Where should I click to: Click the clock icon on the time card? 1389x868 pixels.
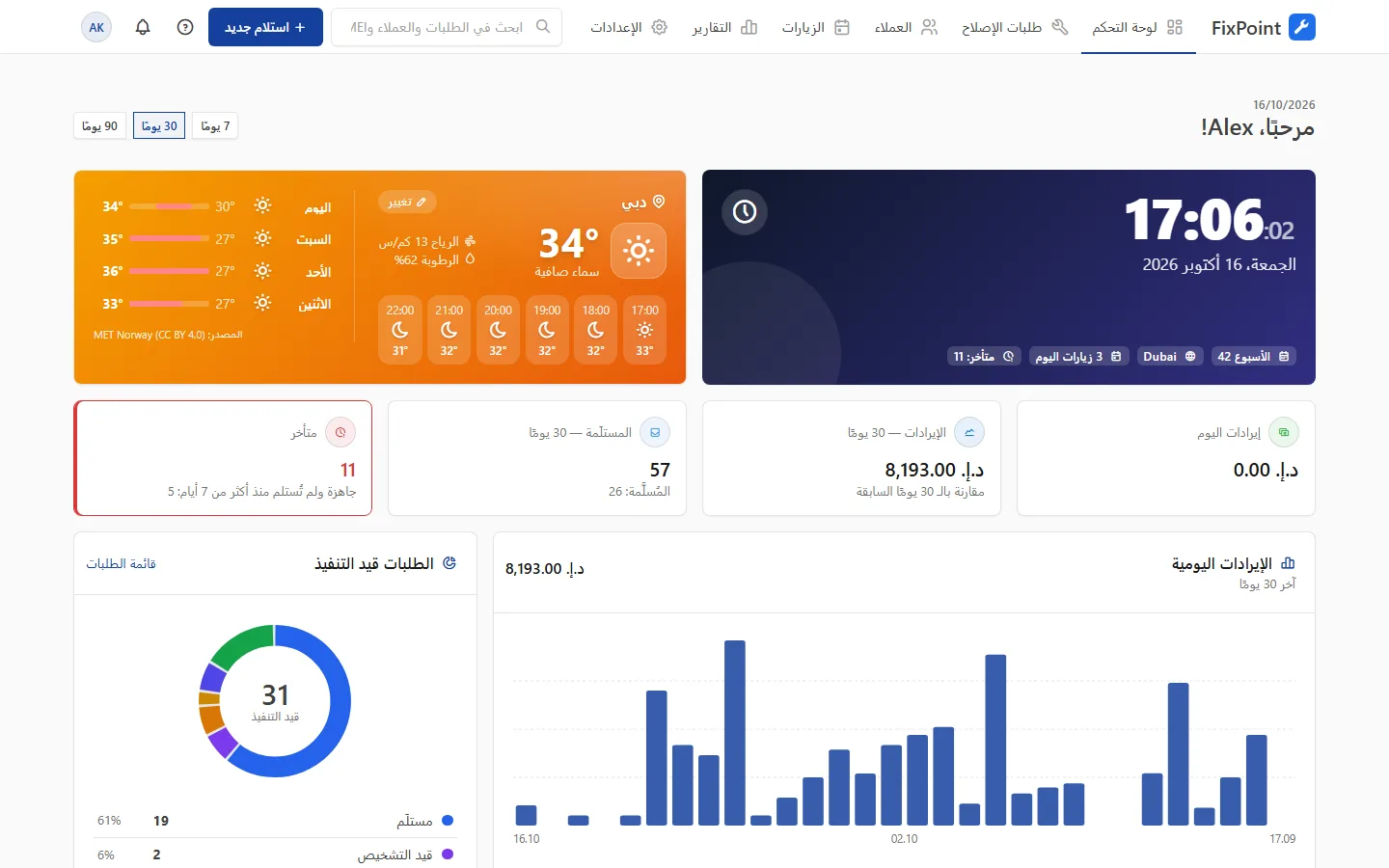click(x=745, y=211)
